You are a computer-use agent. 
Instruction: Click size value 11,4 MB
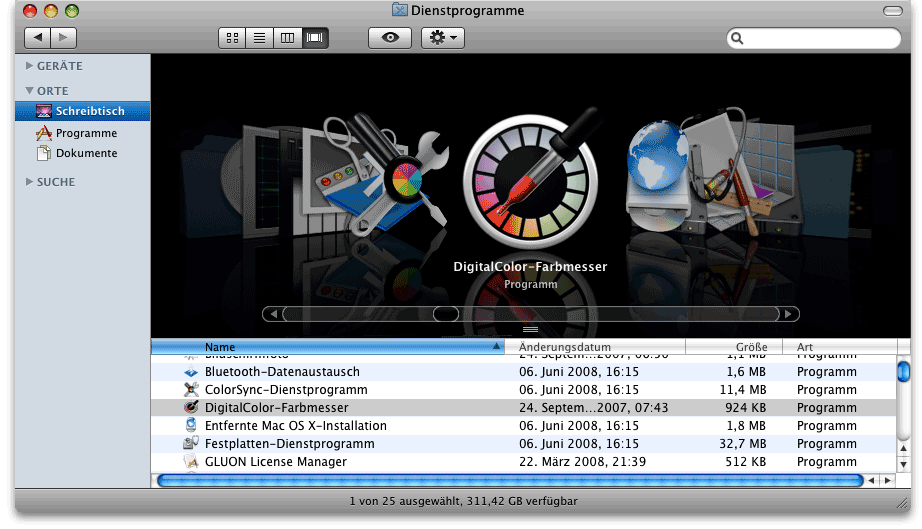pyautogui.click(x=743, y=390)
